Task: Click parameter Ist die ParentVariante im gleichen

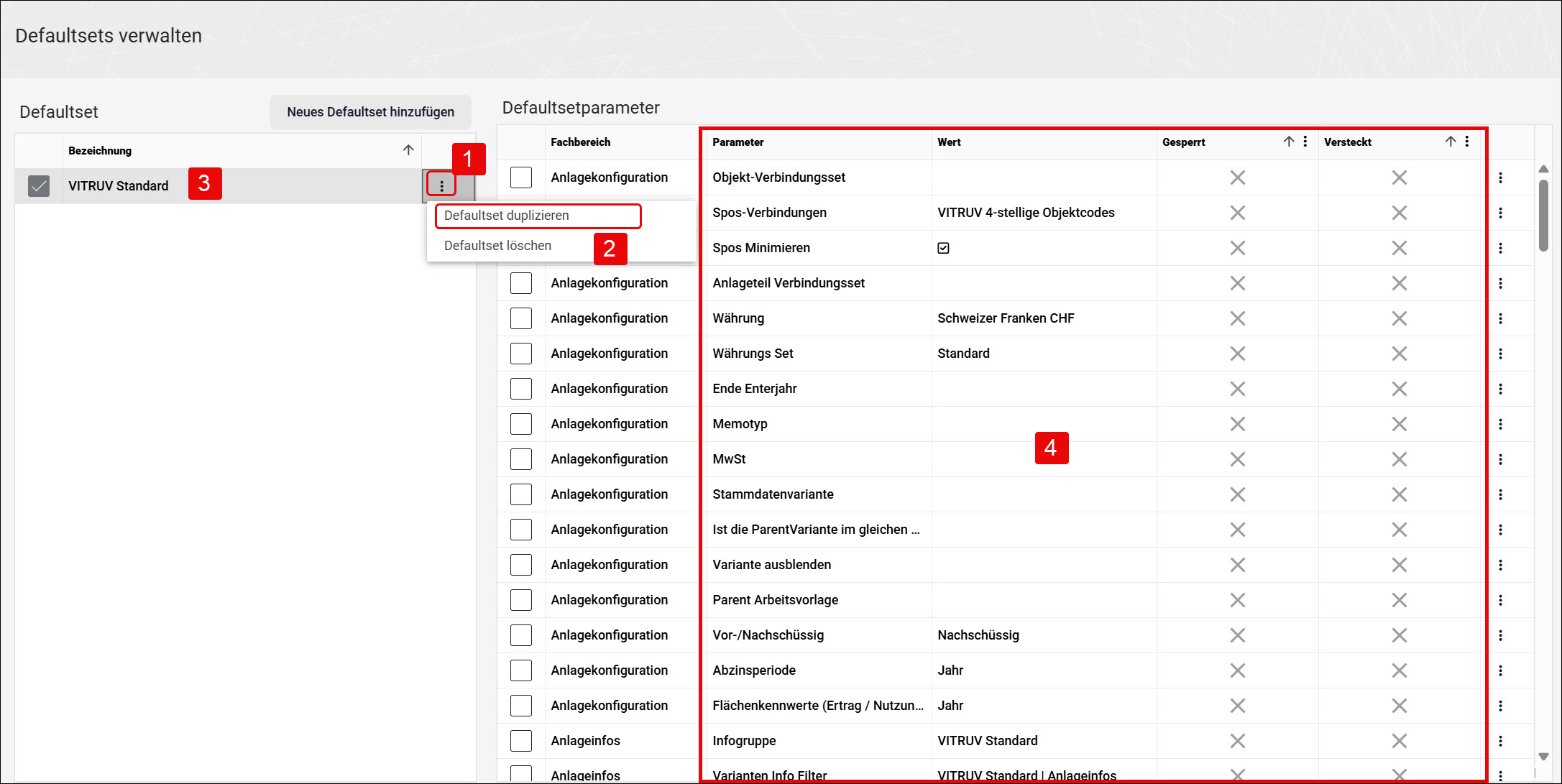Action: click(815, 530)
